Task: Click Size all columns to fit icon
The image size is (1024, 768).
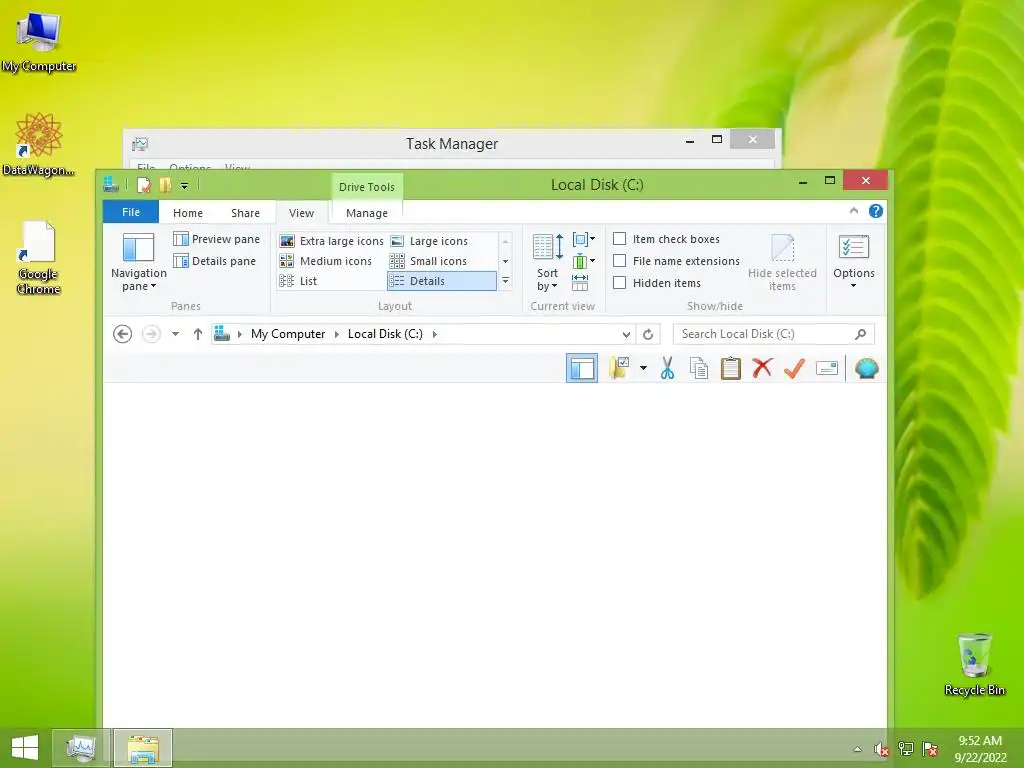Action: point(580,283)
